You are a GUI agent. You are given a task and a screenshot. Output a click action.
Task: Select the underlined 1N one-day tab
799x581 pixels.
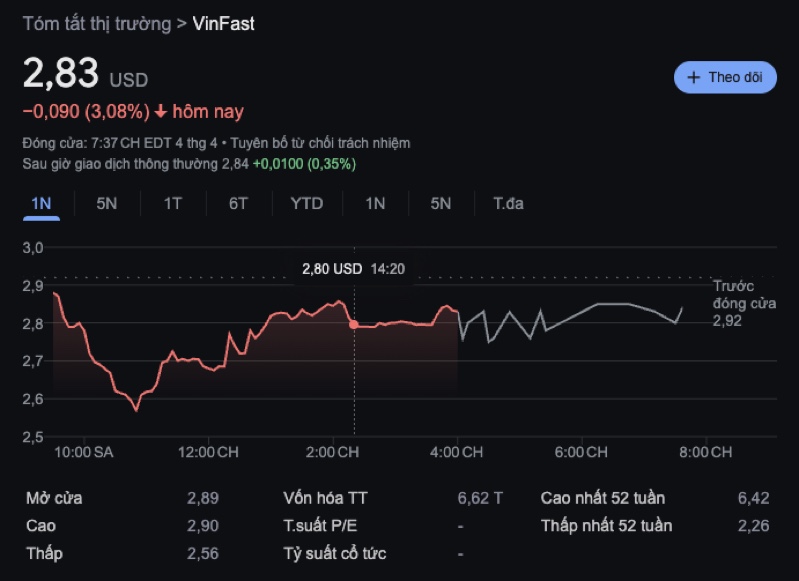point(41,204)
